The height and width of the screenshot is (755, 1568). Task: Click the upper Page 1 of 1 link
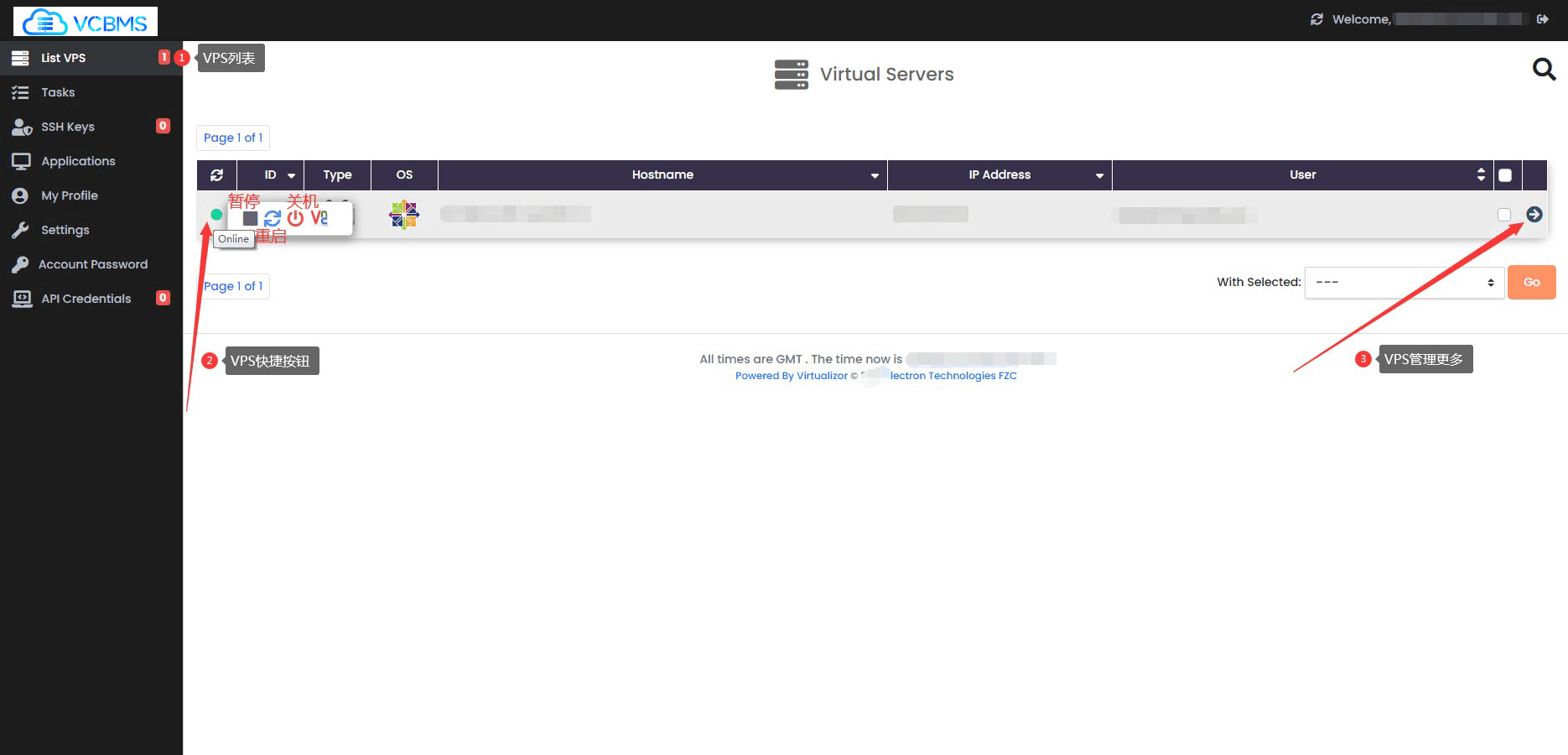[233, 138]
